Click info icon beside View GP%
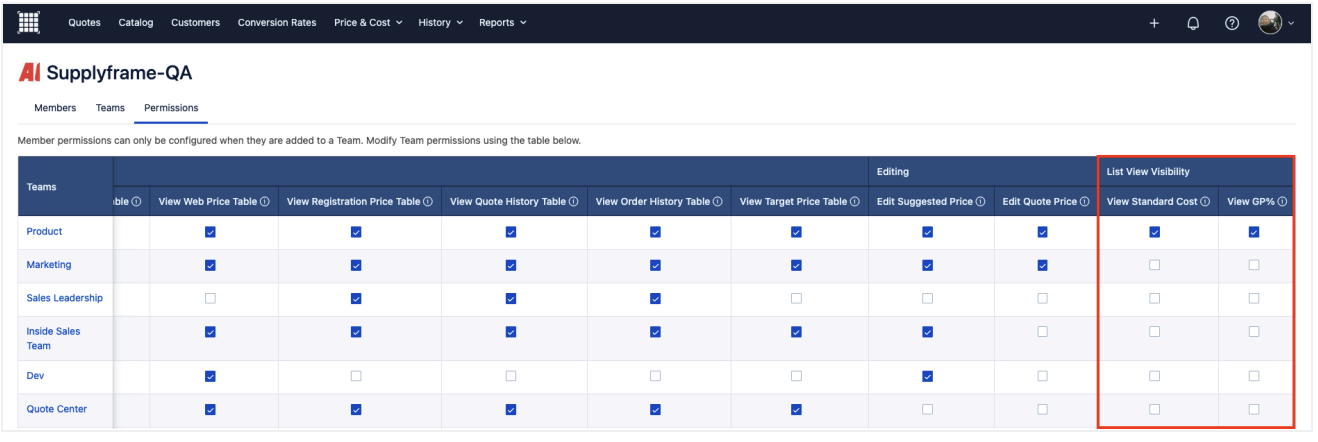This screenshot has height=442, width=1318. tap(1282, 202)
